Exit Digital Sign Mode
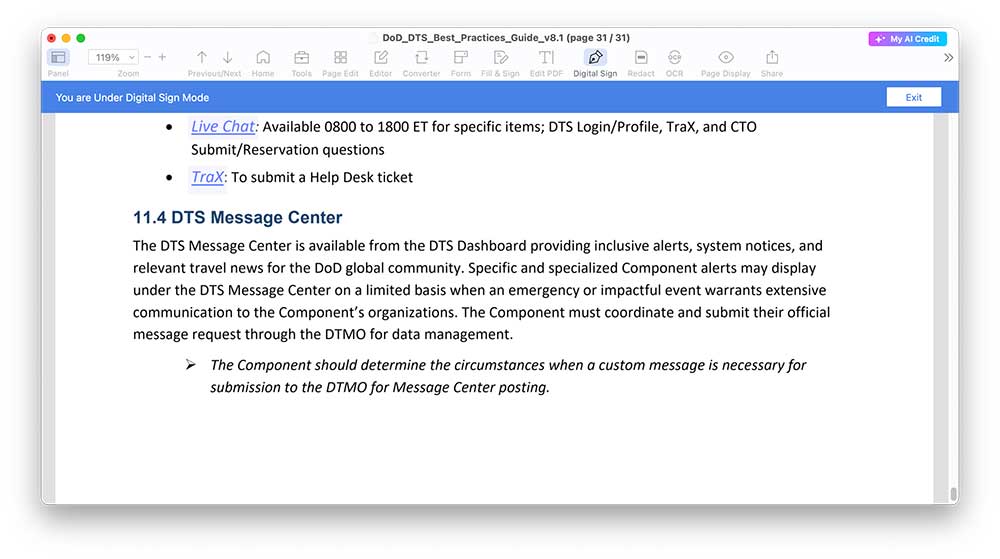The width and height of the screenshot is (1000, 559). pos(913,98)
